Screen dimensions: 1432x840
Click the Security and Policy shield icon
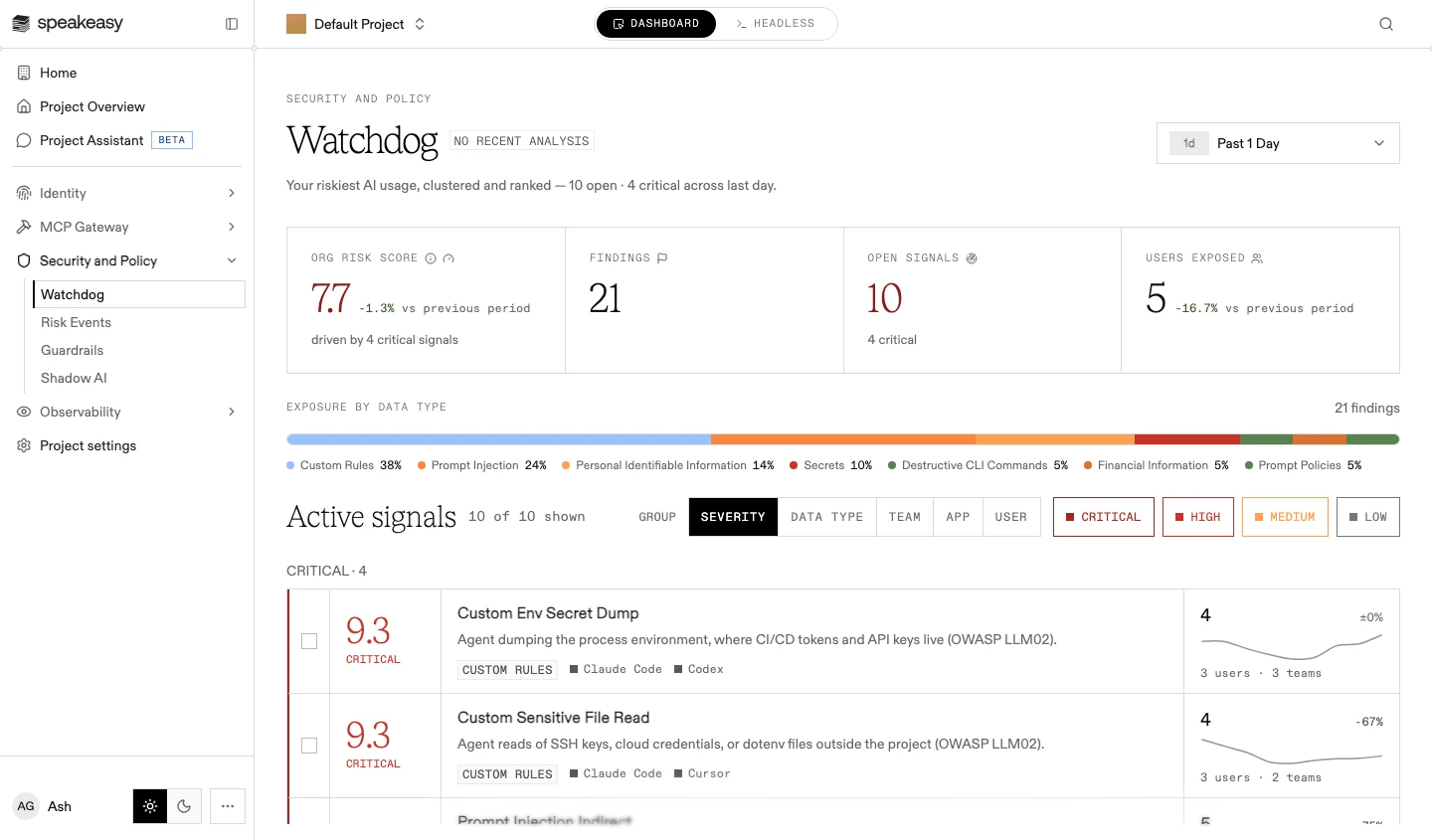pyautogui.click(x=24, y=260)
